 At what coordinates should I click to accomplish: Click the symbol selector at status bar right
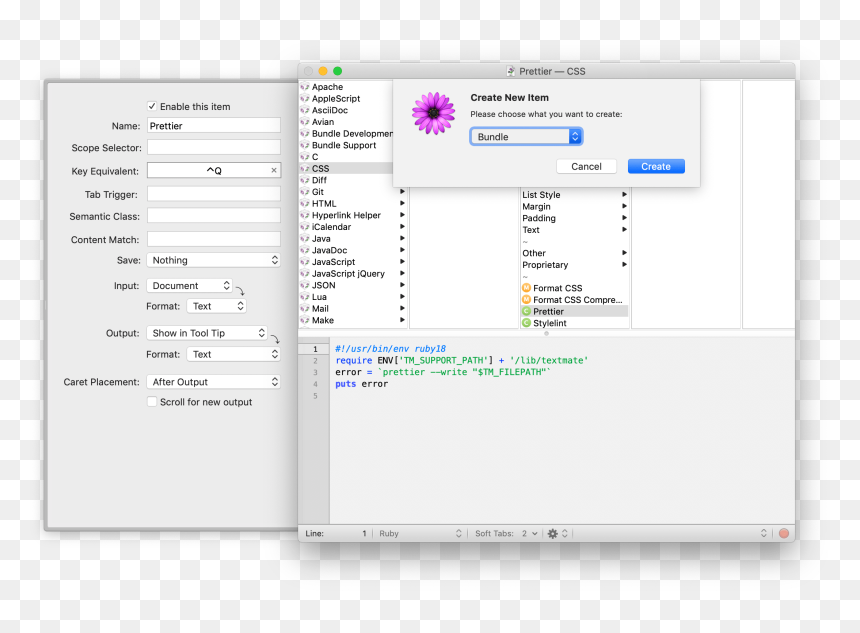pyautogui.click(x=763, y=534)
